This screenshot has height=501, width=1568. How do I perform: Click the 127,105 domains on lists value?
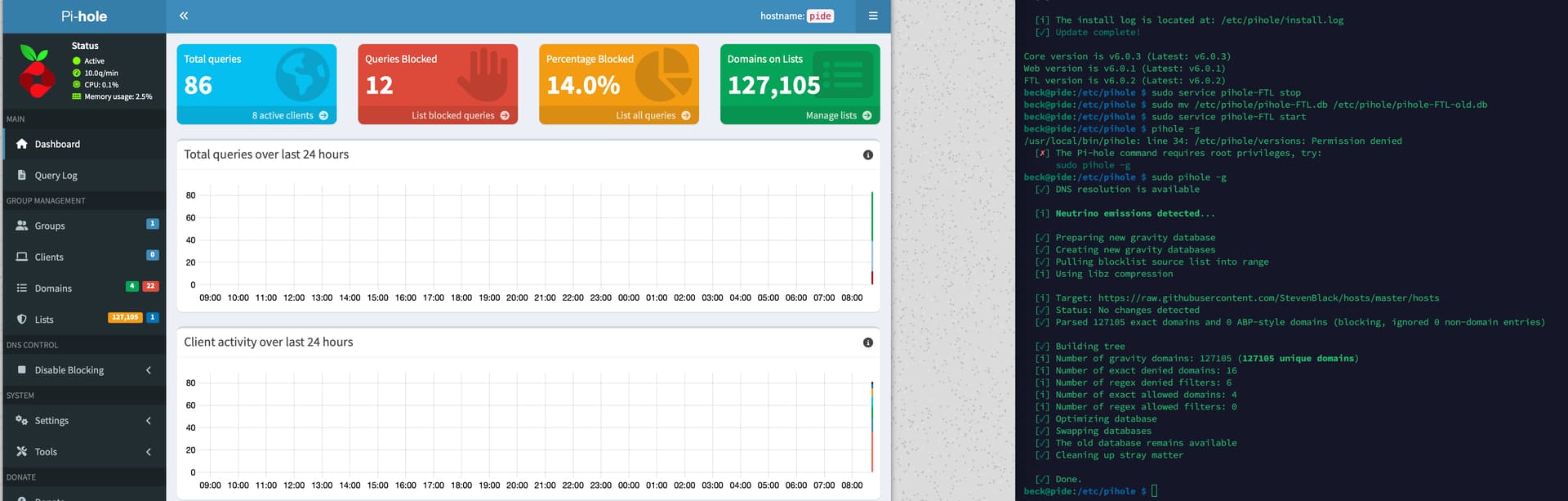[x=773, y=85]
